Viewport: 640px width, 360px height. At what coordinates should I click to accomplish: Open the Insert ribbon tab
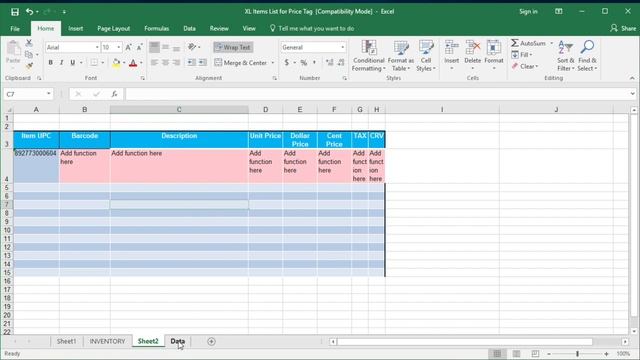pyautogui.click(x=76, y=29)
